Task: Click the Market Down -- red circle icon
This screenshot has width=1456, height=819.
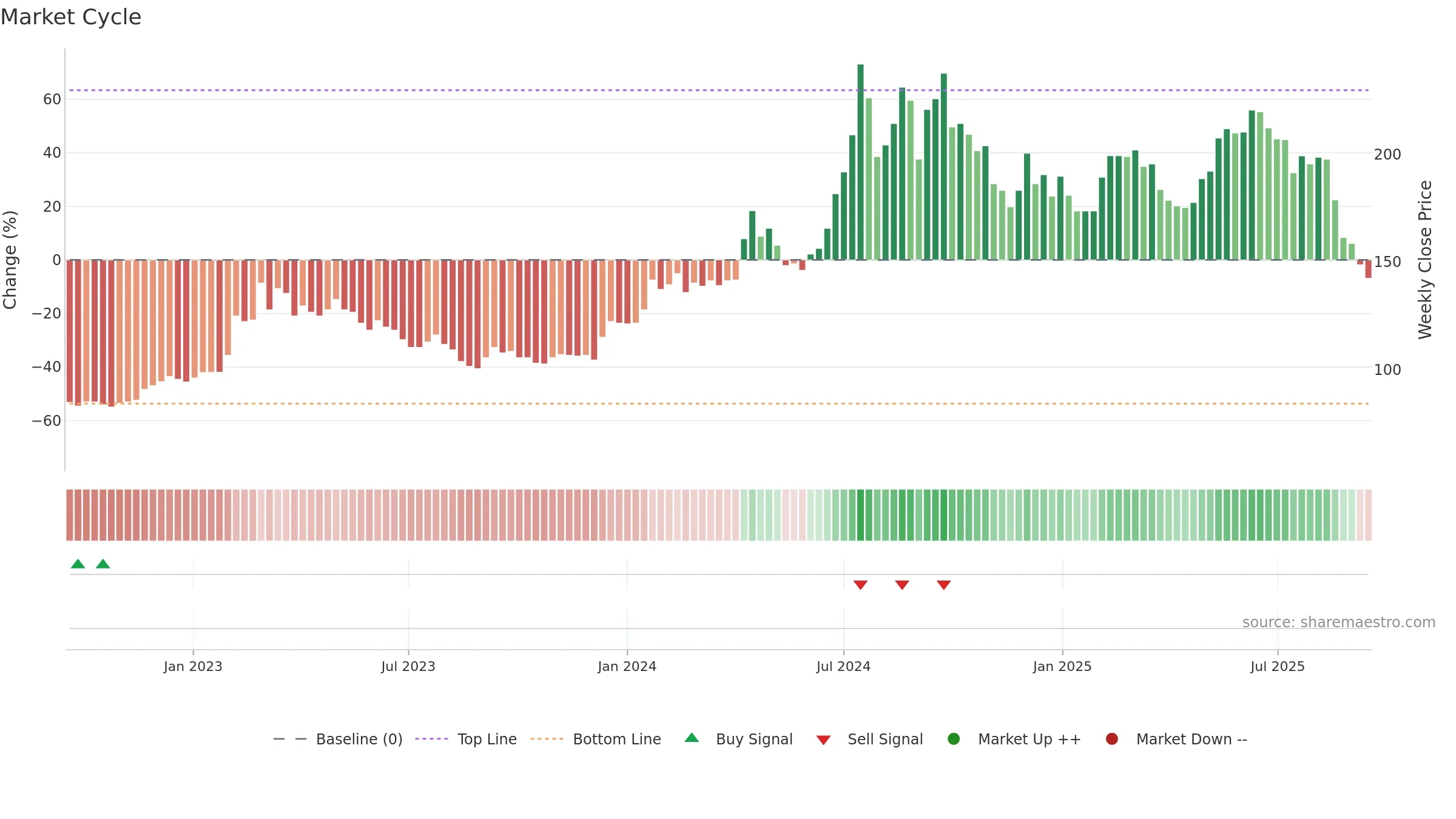Action: [x=1112, y=739]
